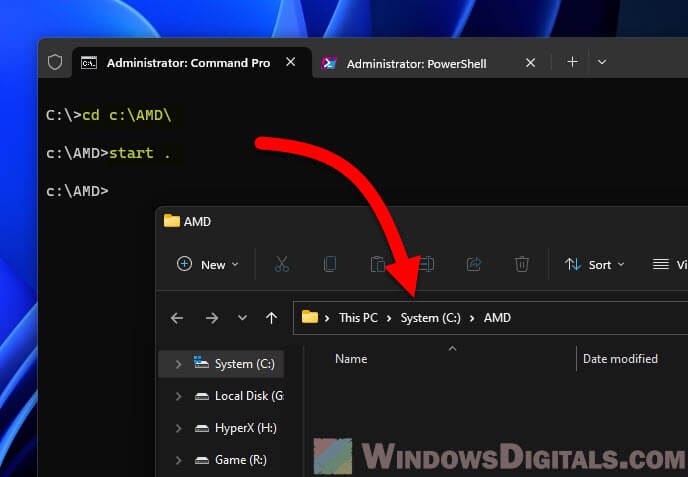Click the AMD folder icon in title bar
The image size is (688, 477).
(x=172, y=221)
